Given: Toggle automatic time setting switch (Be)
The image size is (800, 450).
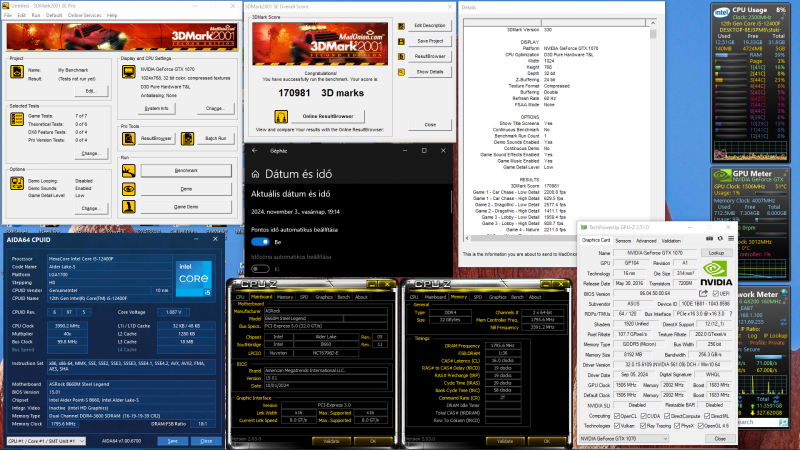Looking at the screenshot, I should click(x=260, y=242).
